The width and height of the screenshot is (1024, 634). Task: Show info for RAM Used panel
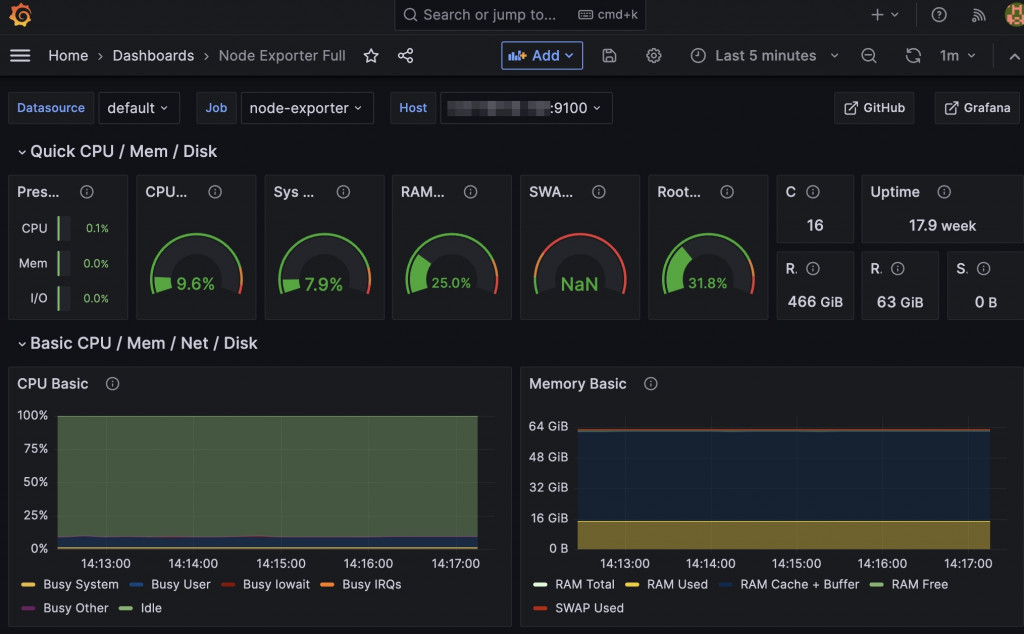coord(470,192)
